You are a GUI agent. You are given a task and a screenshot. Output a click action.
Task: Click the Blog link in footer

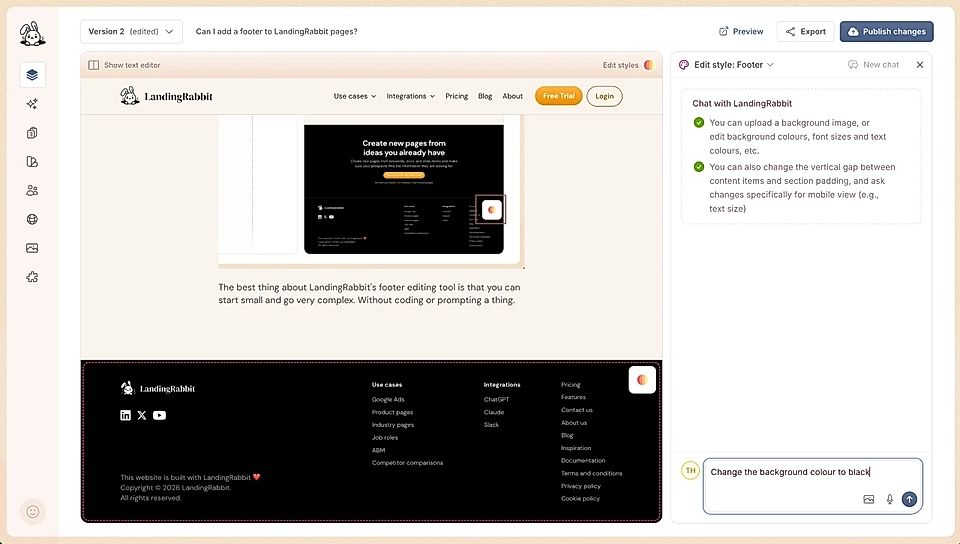(568, 436)
